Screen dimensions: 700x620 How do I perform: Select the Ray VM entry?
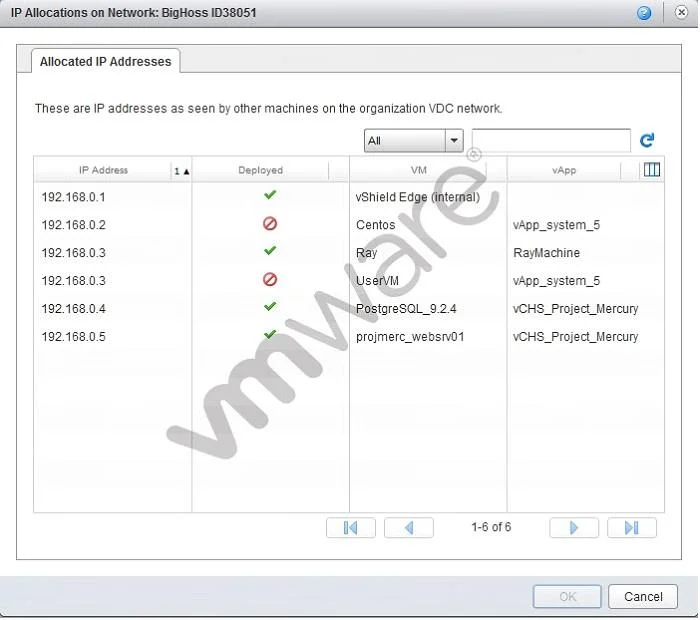click(x=367, y=253)
